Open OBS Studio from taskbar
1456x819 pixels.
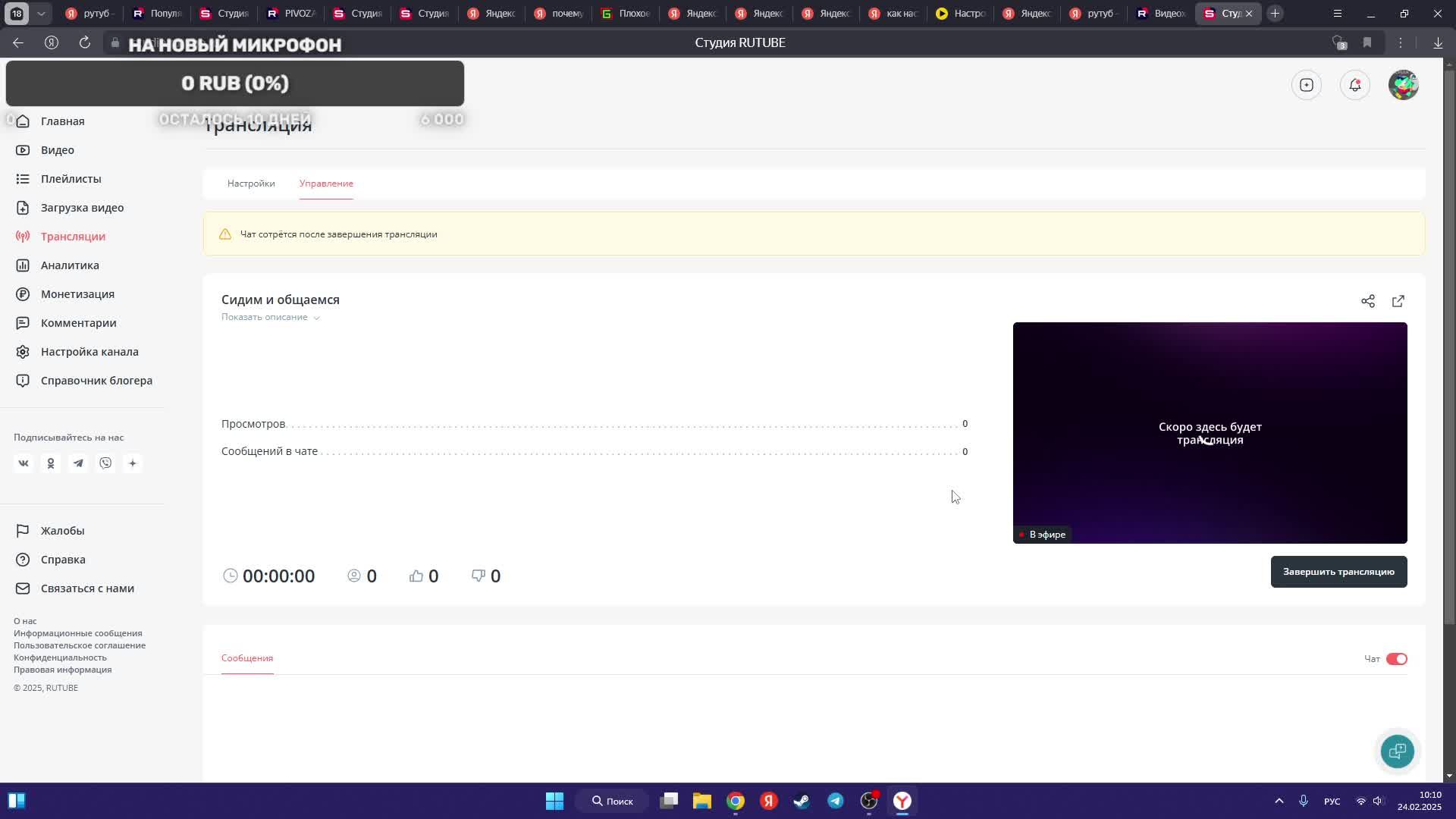[869, 801]
